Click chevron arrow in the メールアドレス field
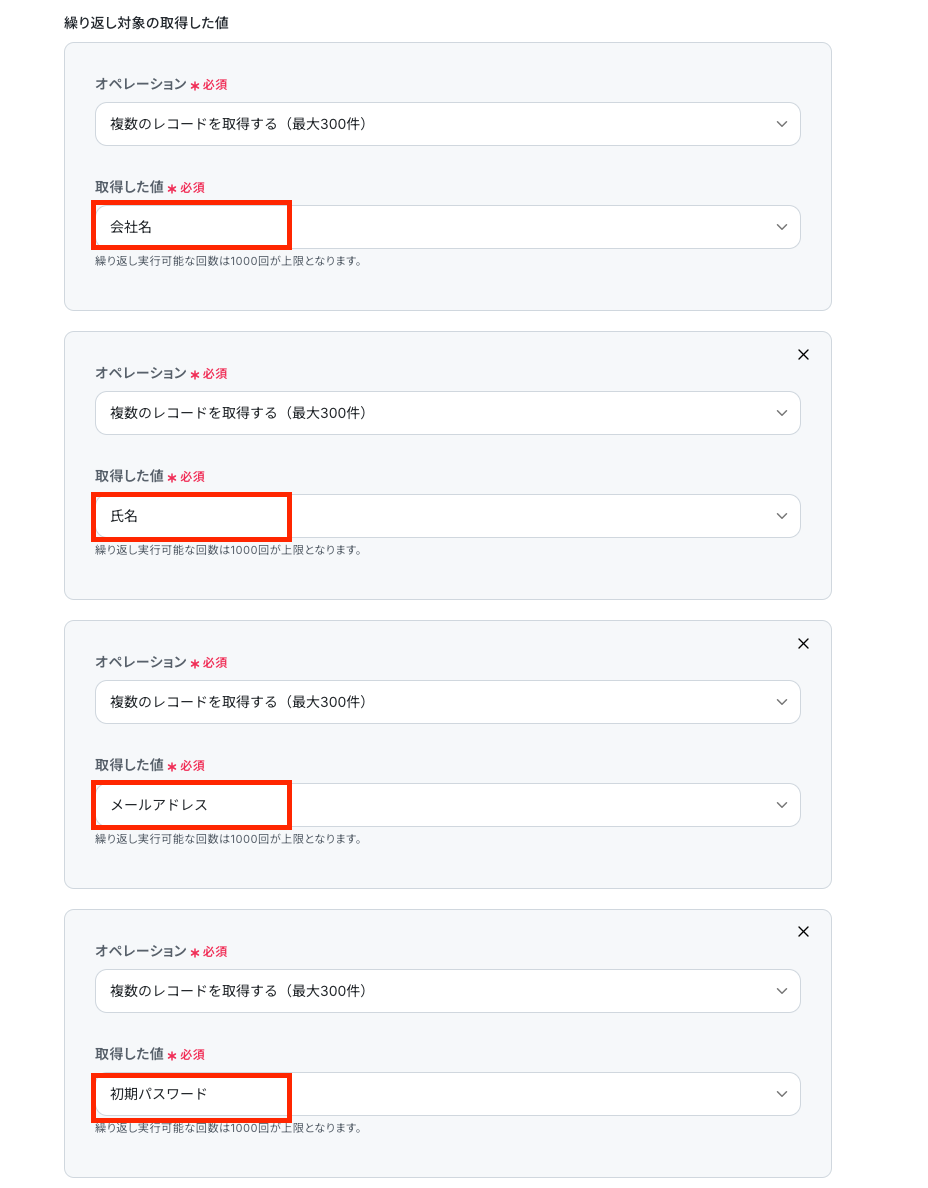Image resolution: width=928 pixels, height=1188 pixels. pos(782,805)
